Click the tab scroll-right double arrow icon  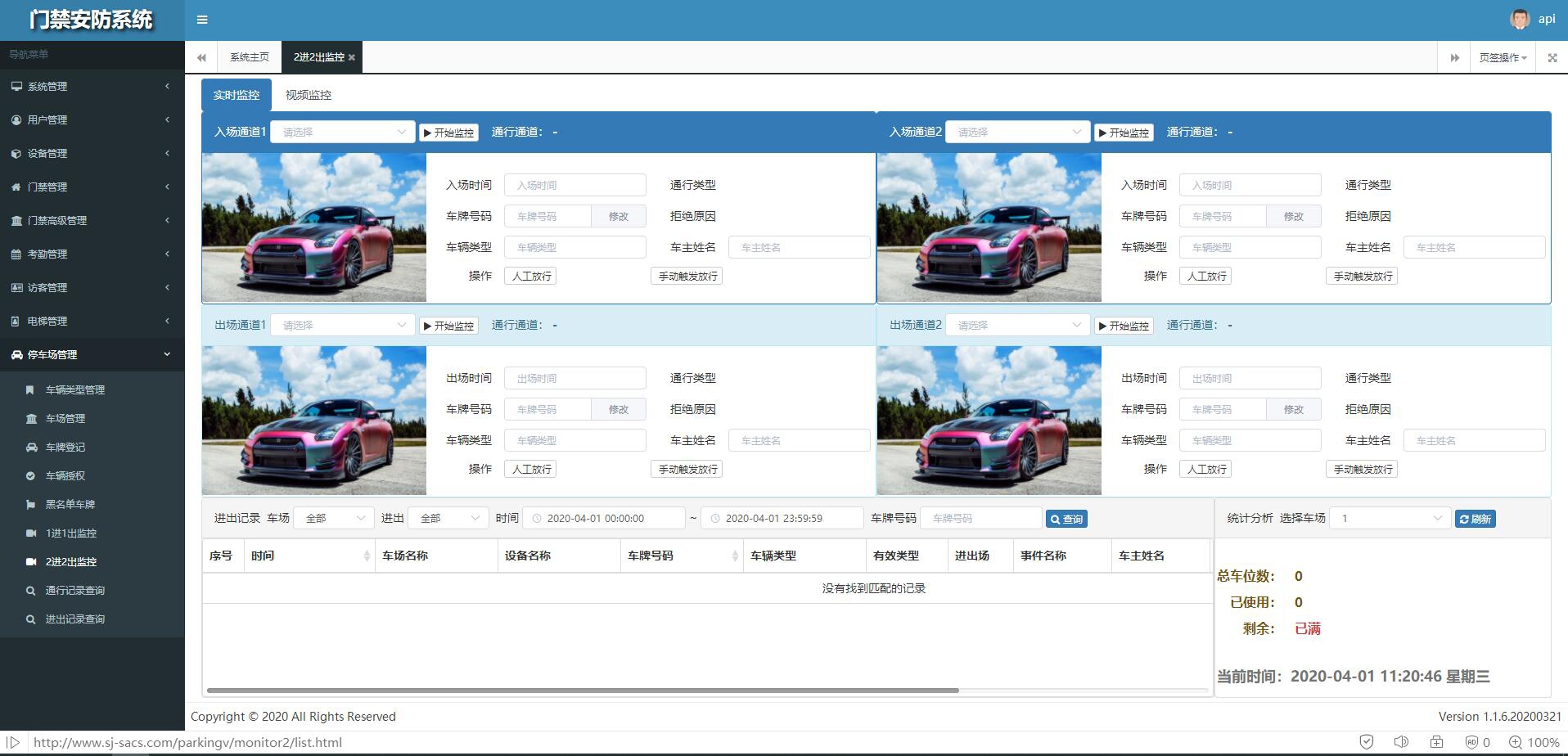1454,57
